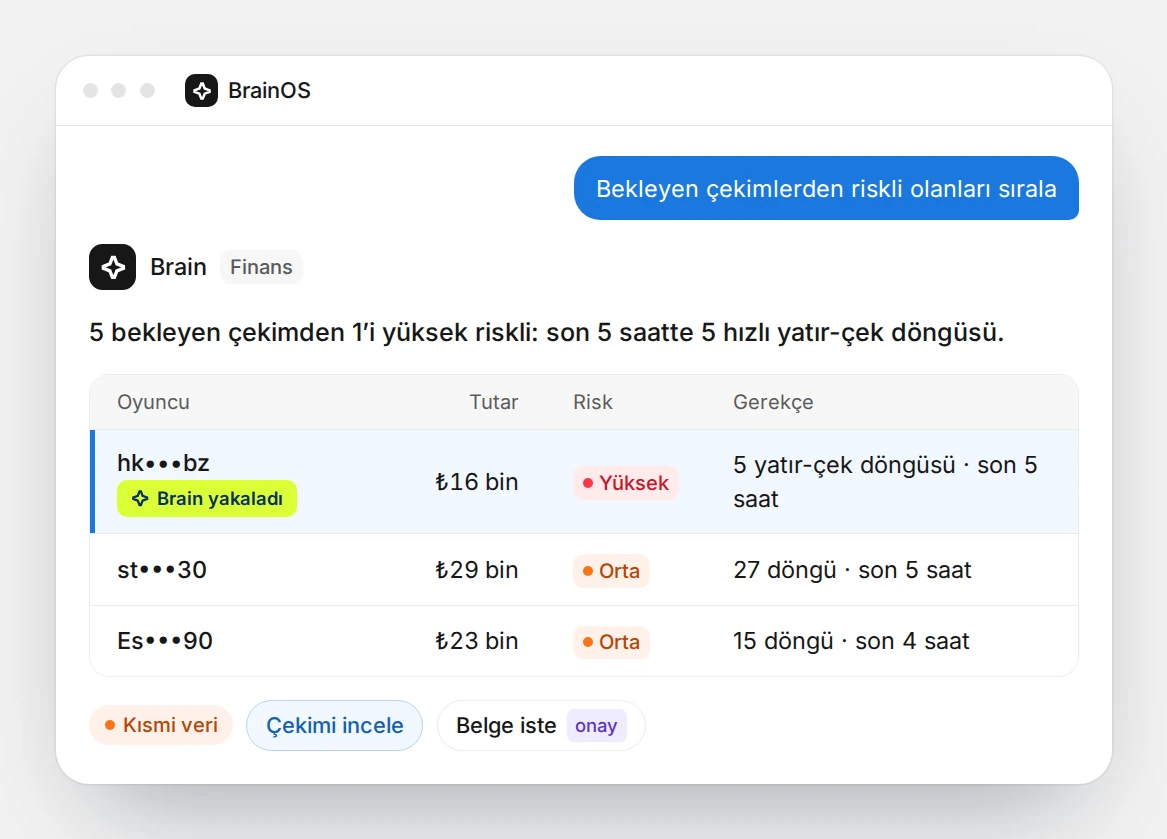
Task: Click the Brain yakaladı badge
Action: click(x=207, y=499)
